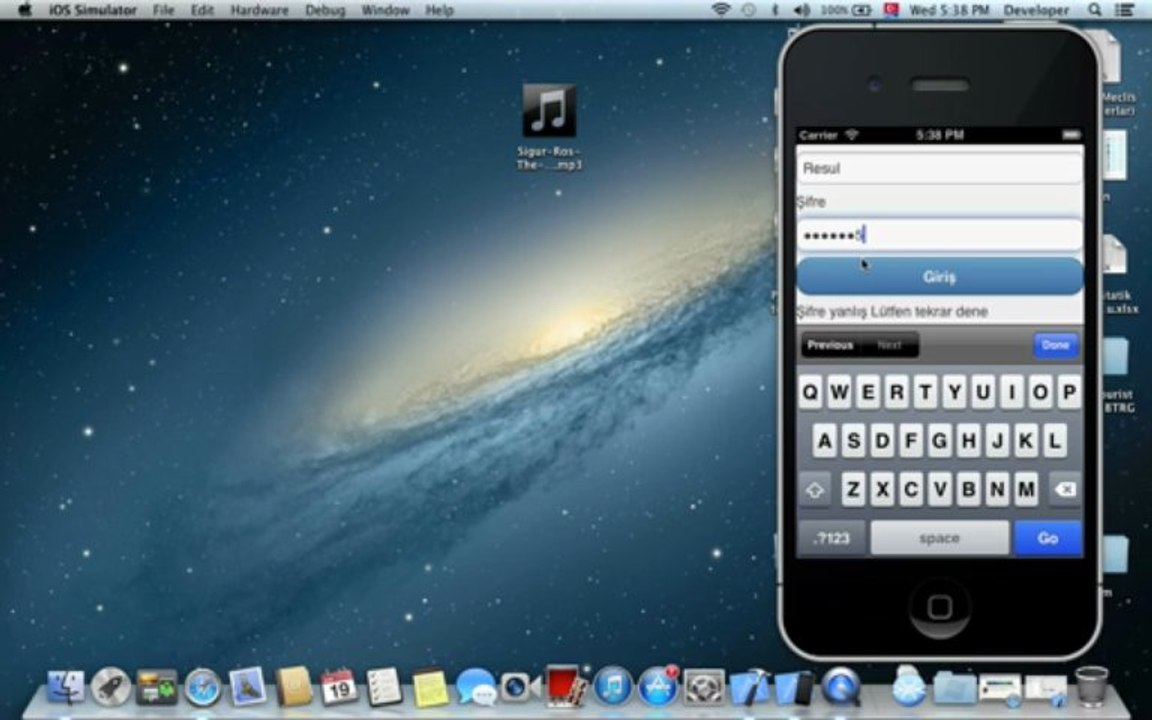Tap the Previous keyboard toolbar button
1152x720 pixels.
830,345
